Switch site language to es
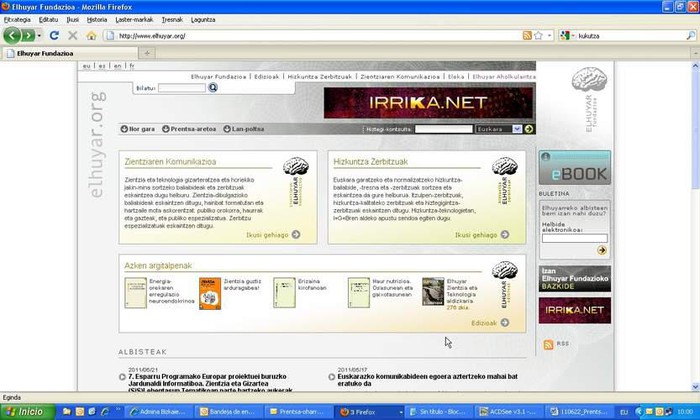Viewport: 700px width, 420px height. click(102, 66)
